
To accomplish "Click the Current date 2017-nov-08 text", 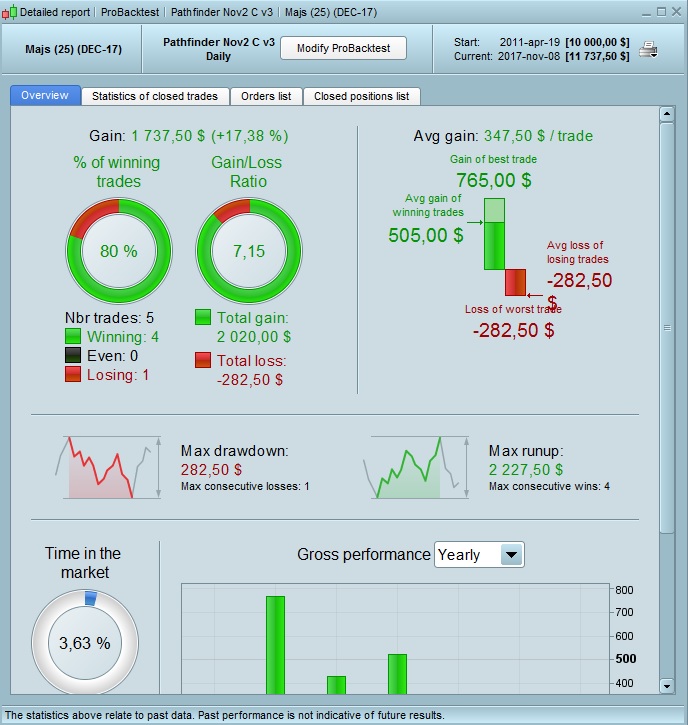I will point(529,56).
